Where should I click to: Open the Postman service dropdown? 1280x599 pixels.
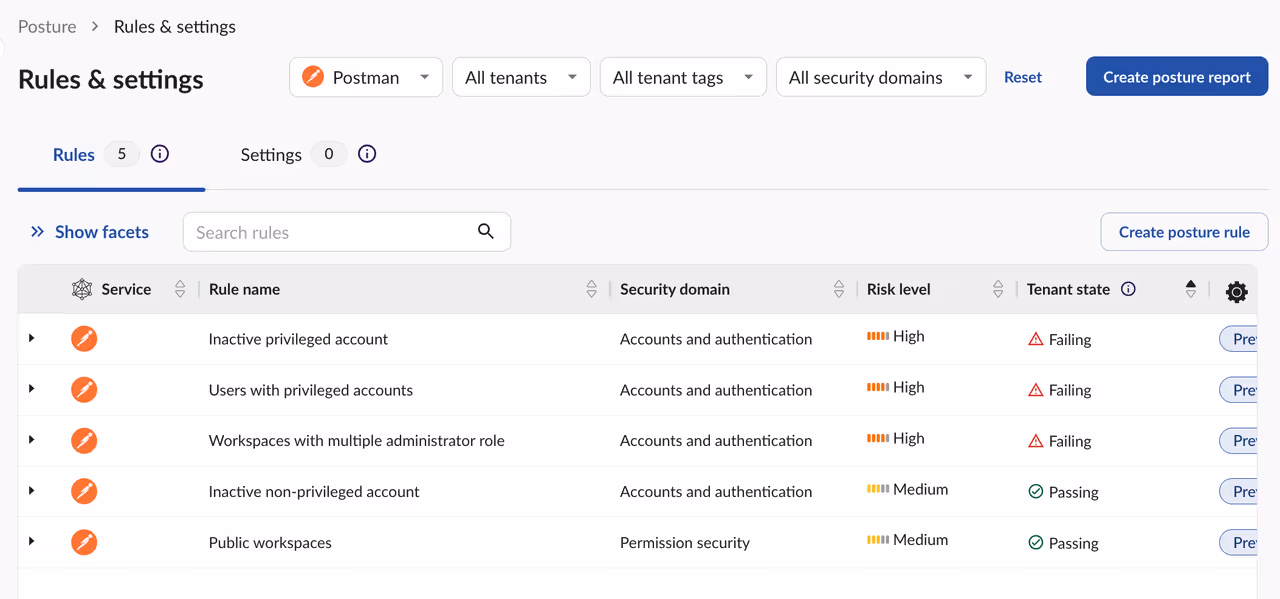tap(366, 77)
